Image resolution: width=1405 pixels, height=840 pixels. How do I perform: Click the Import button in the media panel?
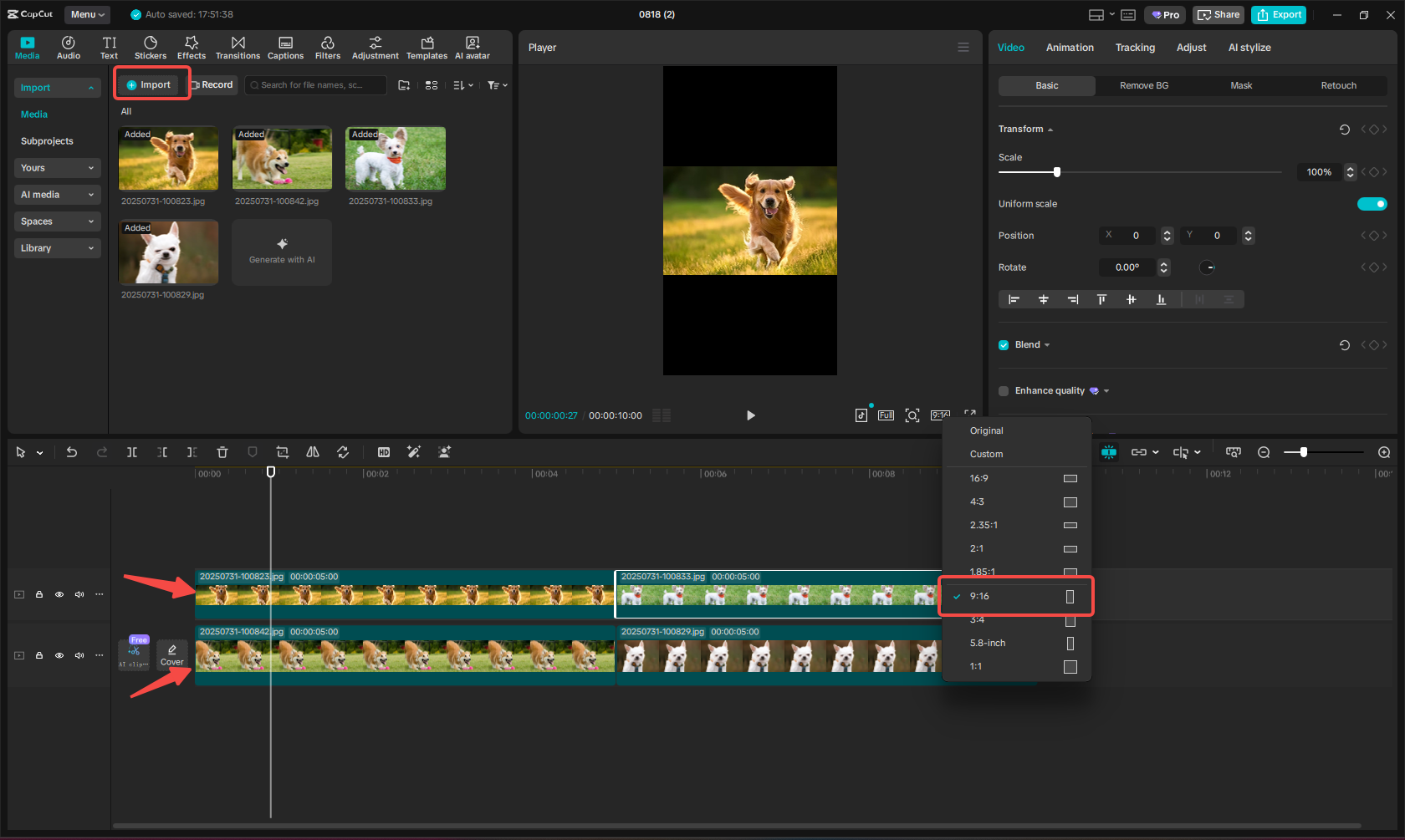pos(151,84)
